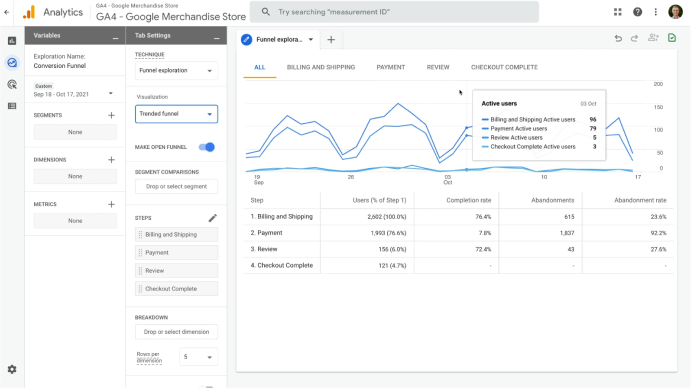Click the '3. Review' table row
Screen dimensions: 691x388
(458, 249)
